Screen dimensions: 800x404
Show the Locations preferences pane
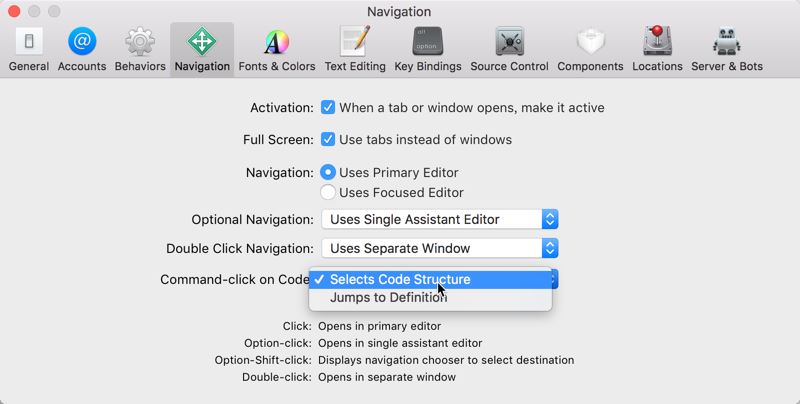tap(657, 49)
